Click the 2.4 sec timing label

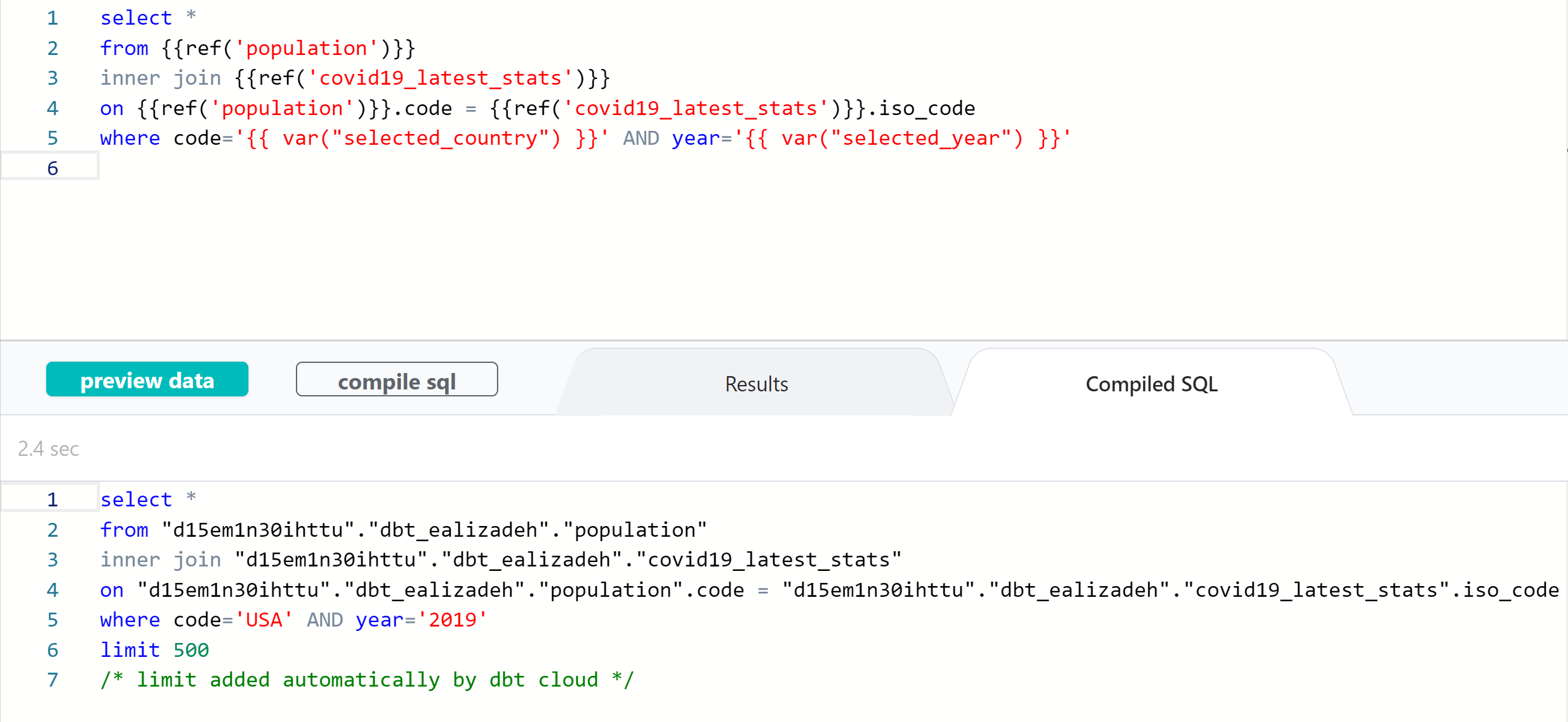(48, 449)
